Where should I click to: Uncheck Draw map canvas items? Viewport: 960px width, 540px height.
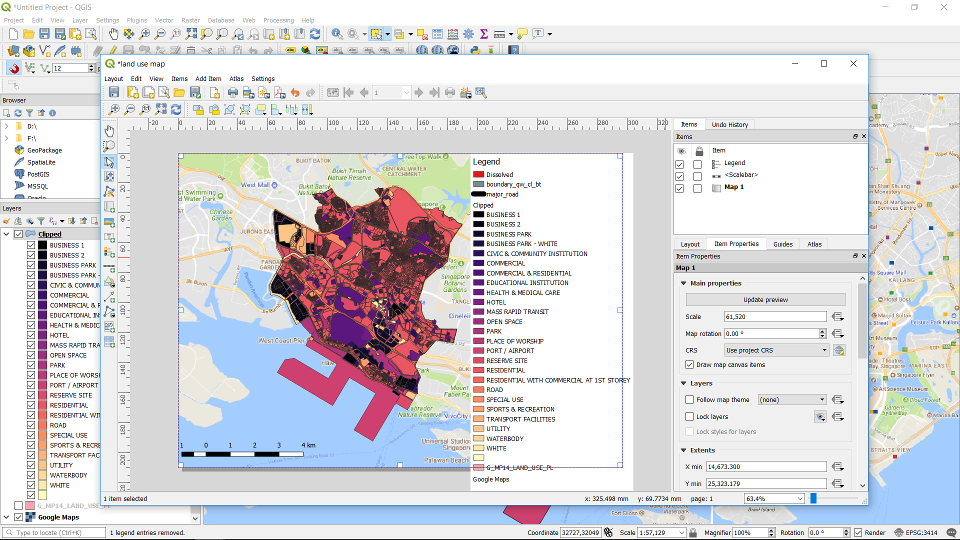pos(690,365)
